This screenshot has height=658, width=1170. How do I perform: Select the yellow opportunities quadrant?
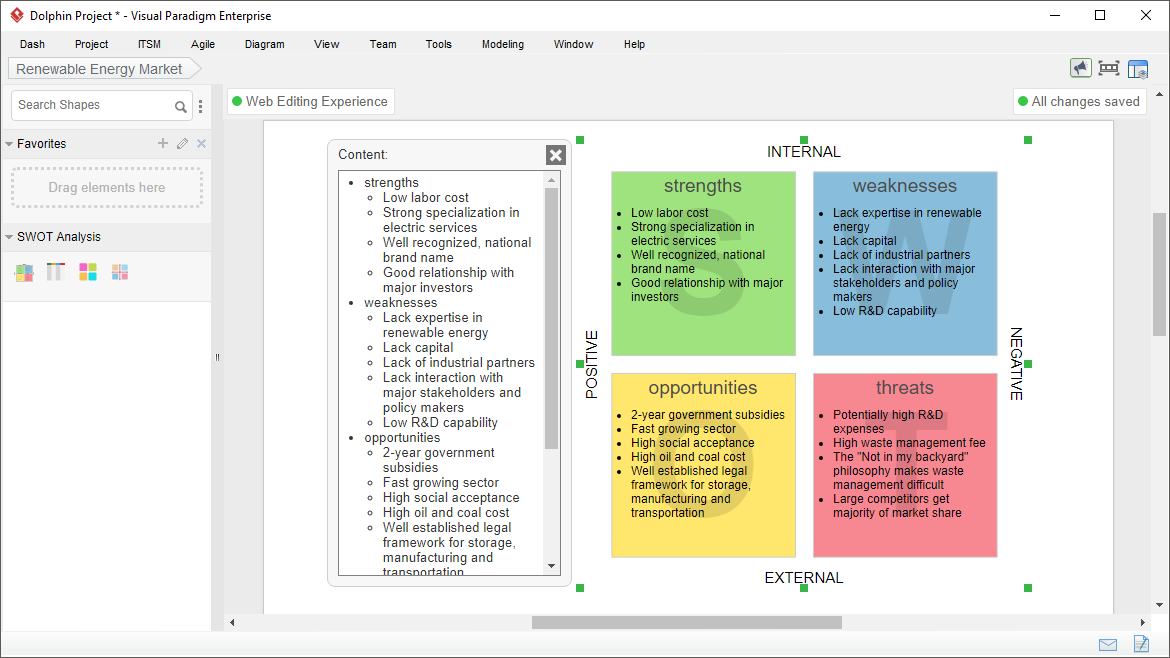(x=703, y=466)
